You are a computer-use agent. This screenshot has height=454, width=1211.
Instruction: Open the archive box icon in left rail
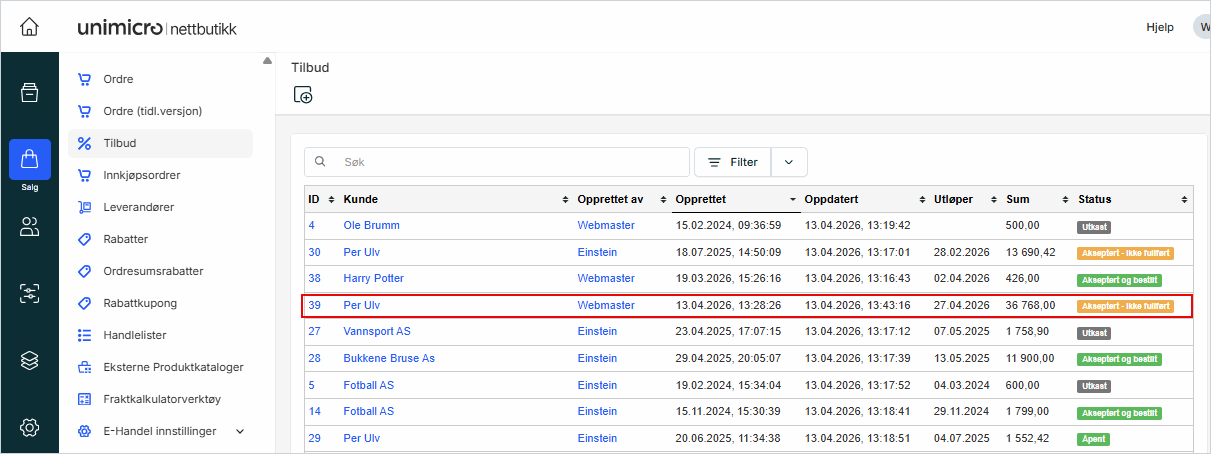point(29,93)
